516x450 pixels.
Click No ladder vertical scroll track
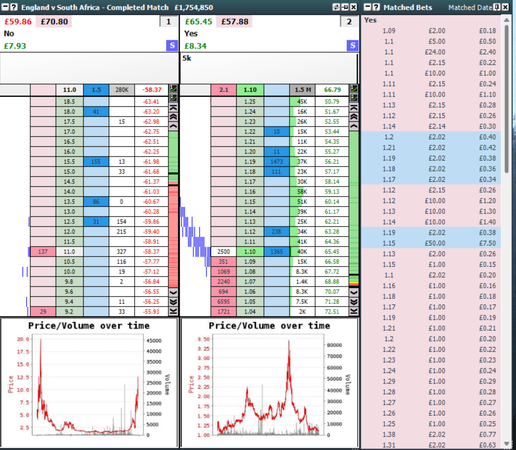pos(174,209)
